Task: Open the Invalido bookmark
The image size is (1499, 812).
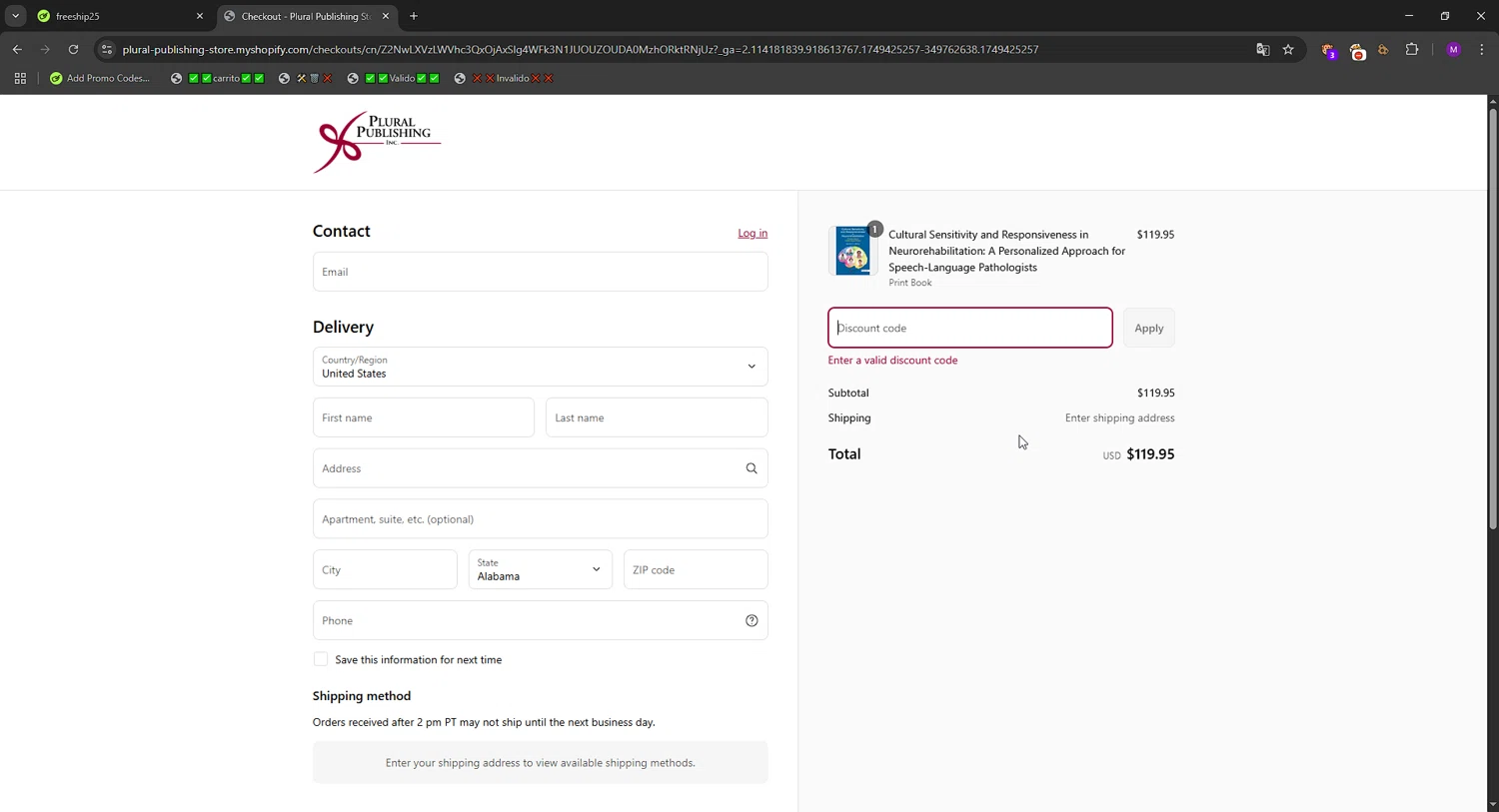Action: (504, 78)
